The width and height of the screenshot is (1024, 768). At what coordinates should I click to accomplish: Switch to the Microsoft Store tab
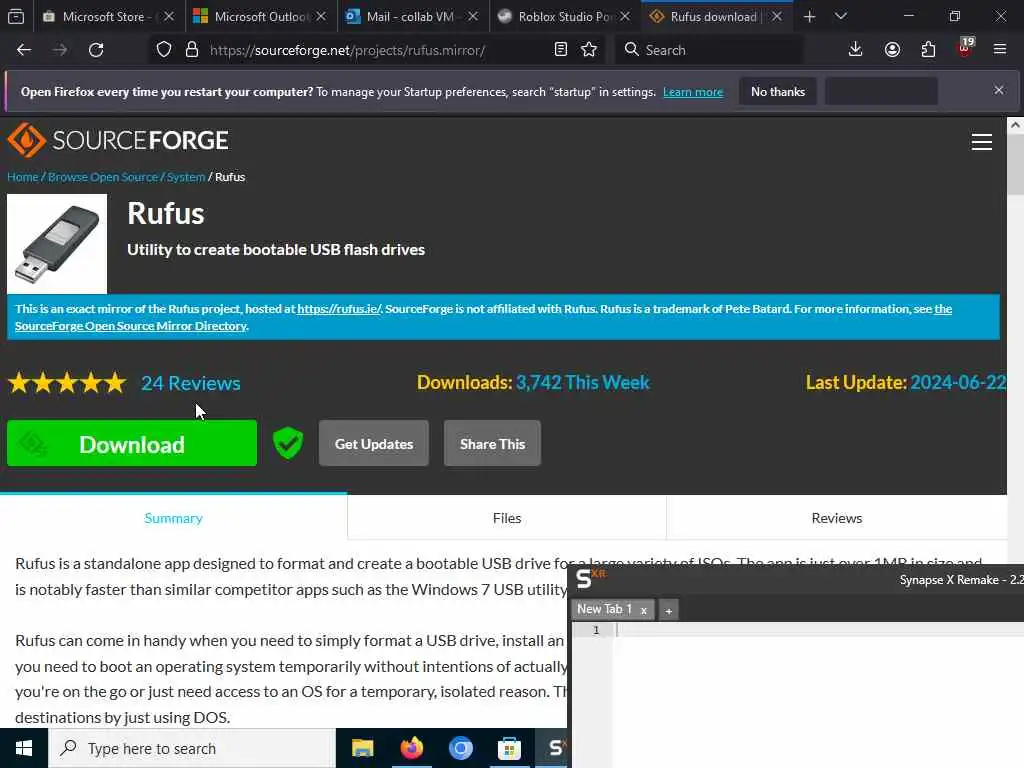[108, 16]
